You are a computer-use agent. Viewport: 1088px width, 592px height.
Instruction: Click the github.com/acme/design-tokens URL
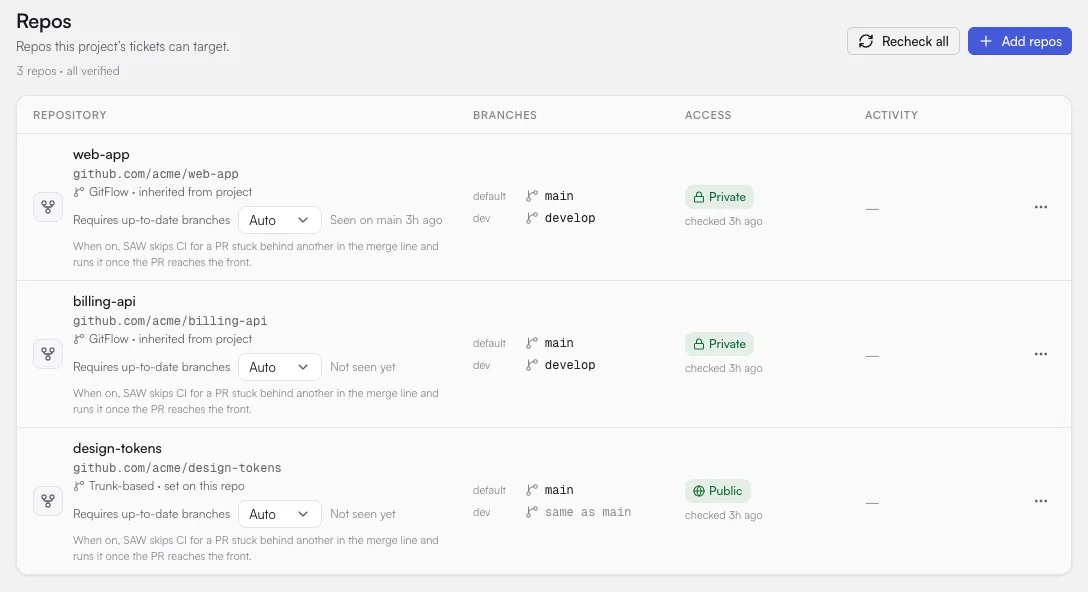pos(177,468)
